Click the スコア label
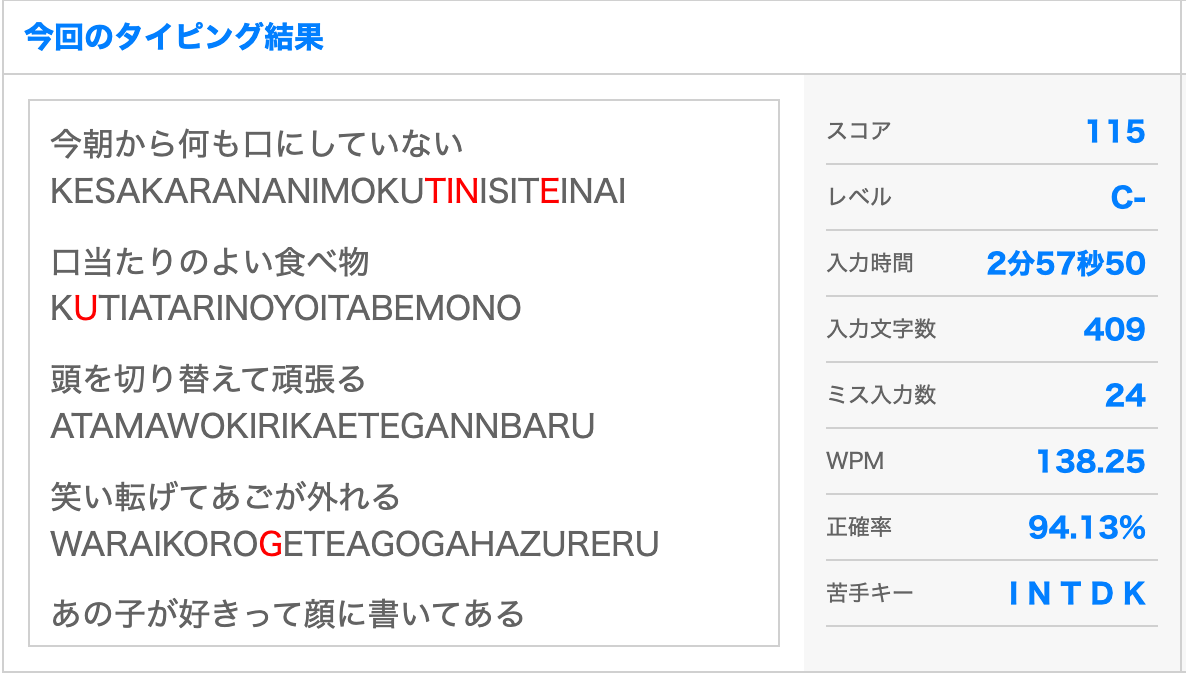 coord(858,131)
